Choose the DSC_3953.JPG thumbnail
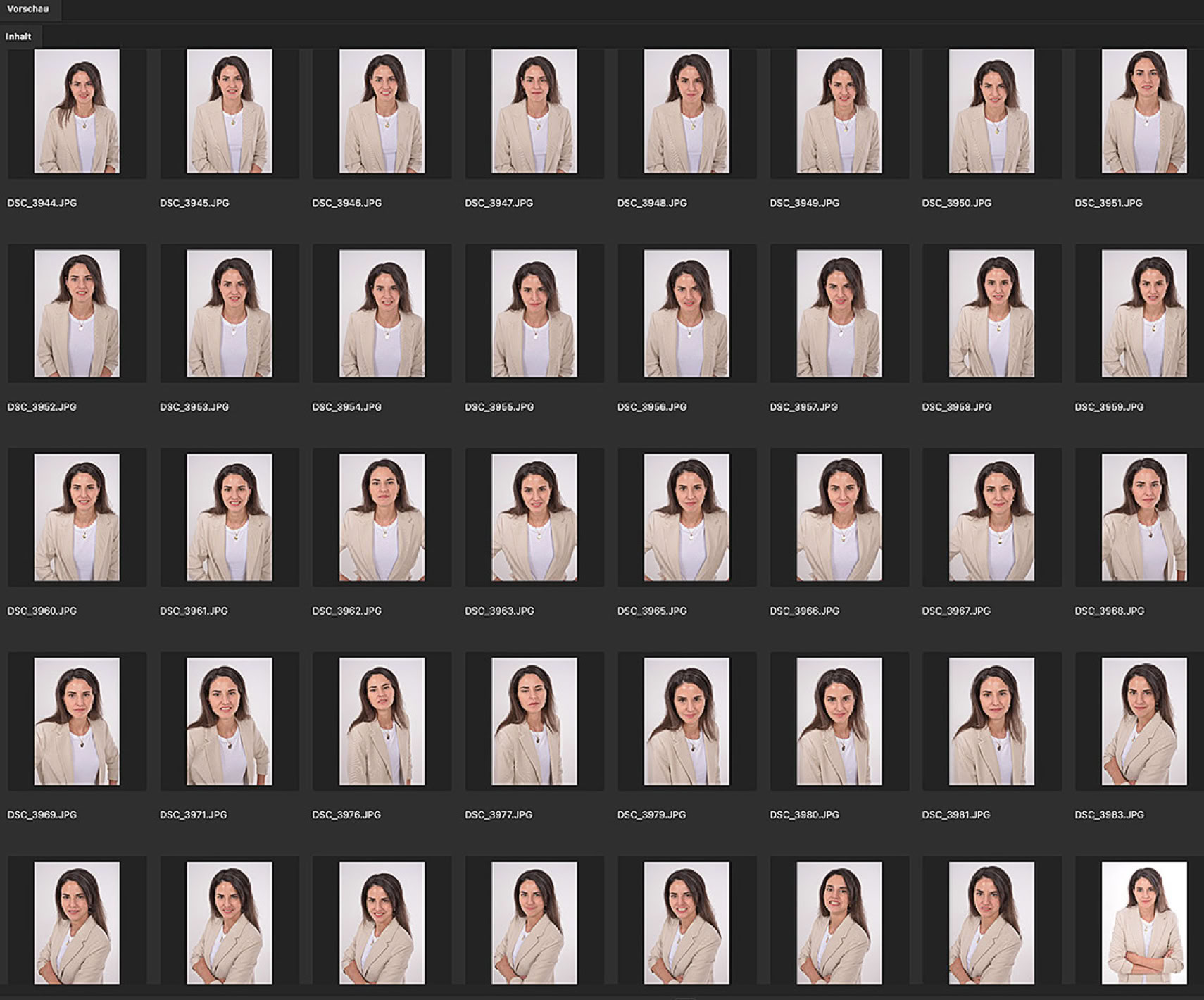Image resolution: width=1204 pixels, height=1000 pixels. [229, 313]
